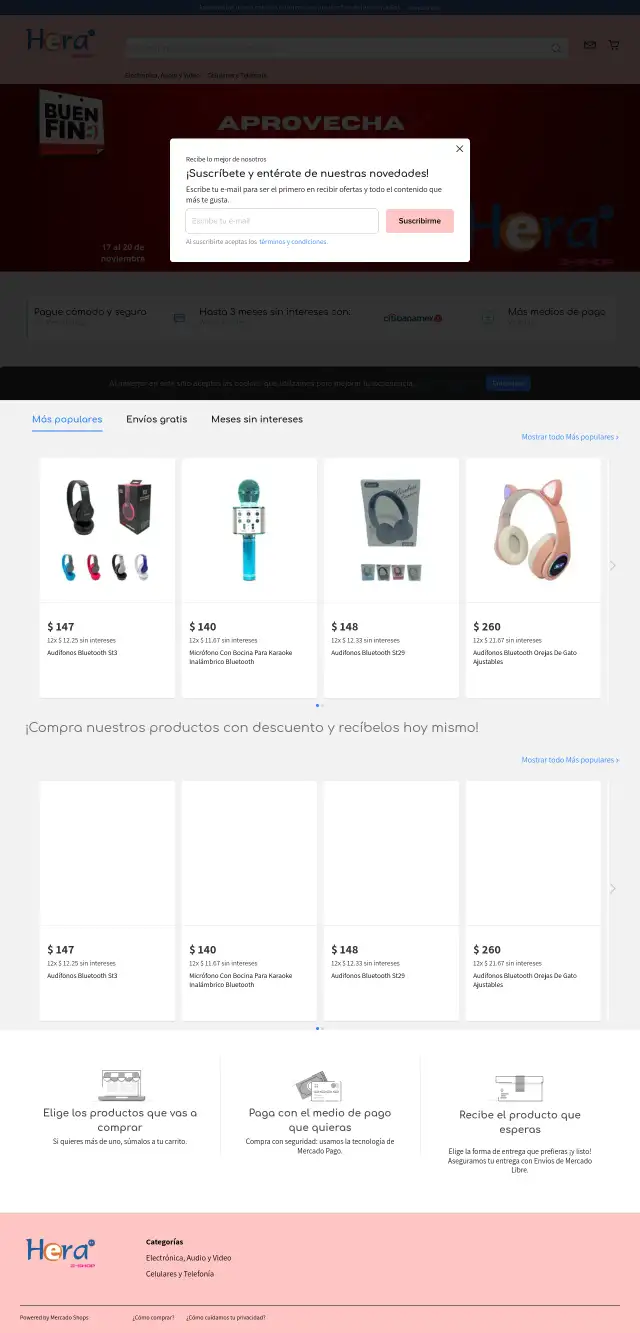Click the Hera e-shop logo in header

point(61,42)
